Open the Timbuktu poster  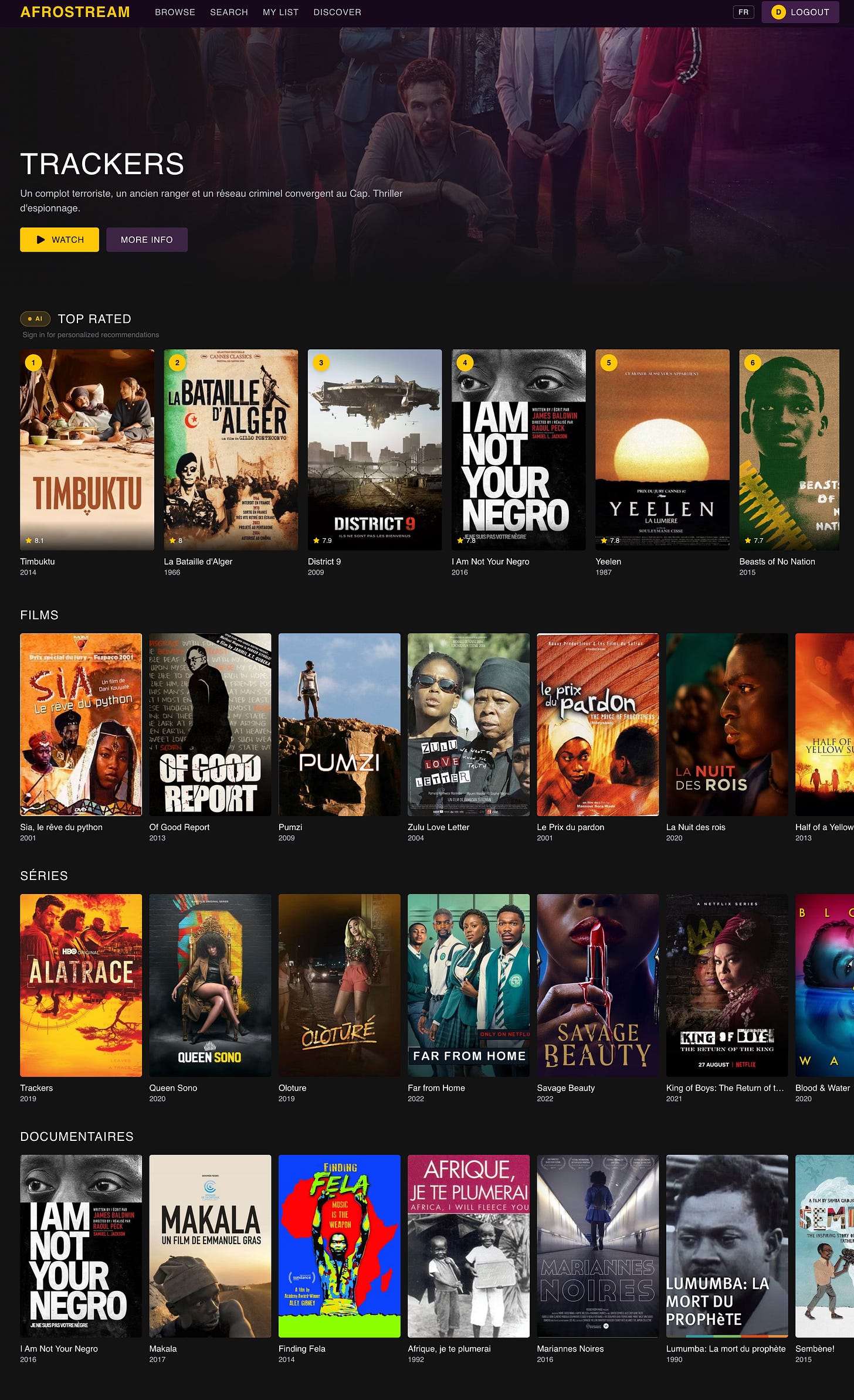(x=87, y=450)
